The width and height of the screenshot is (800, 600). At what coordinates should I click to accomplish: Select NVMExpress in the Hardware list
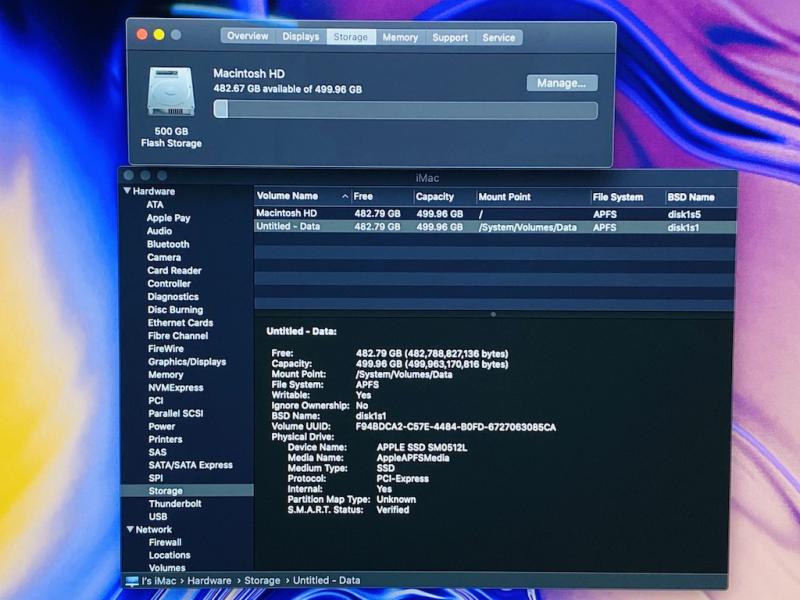(175, 387)
